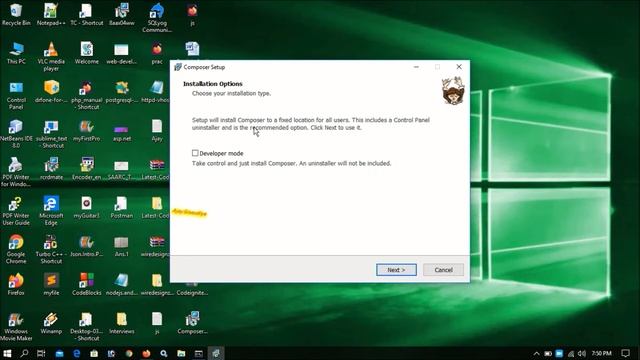
Task: Switch to Command Prompt taskbar icon
Action: 198,353
